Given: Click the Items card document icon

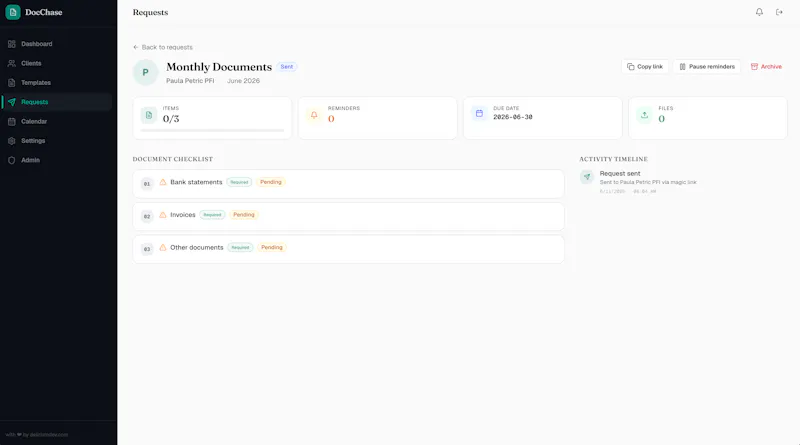Looking at the screenshot, I should (149, 115).
